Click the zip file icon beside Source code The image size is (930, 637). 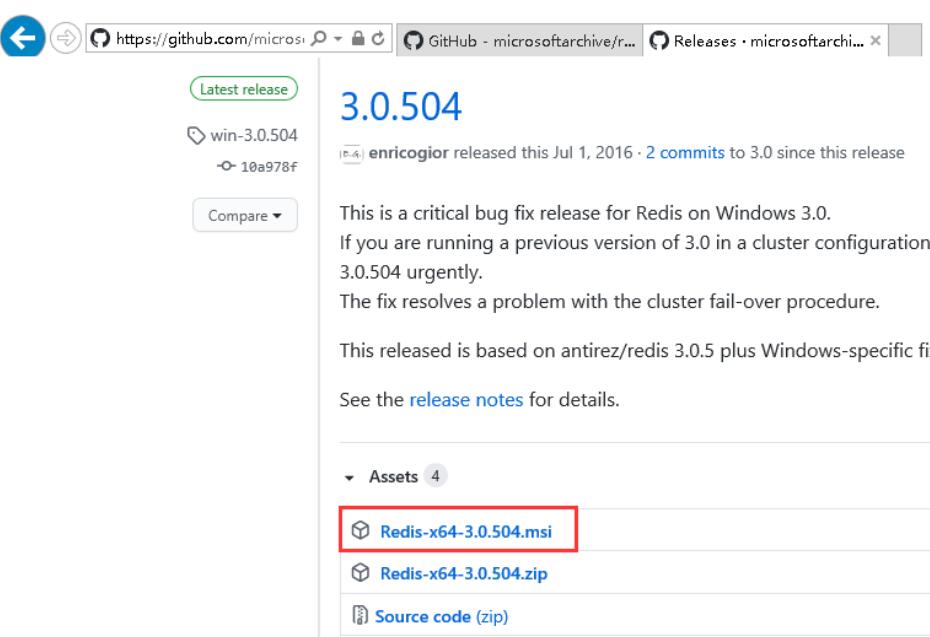[x=359, y=615]
